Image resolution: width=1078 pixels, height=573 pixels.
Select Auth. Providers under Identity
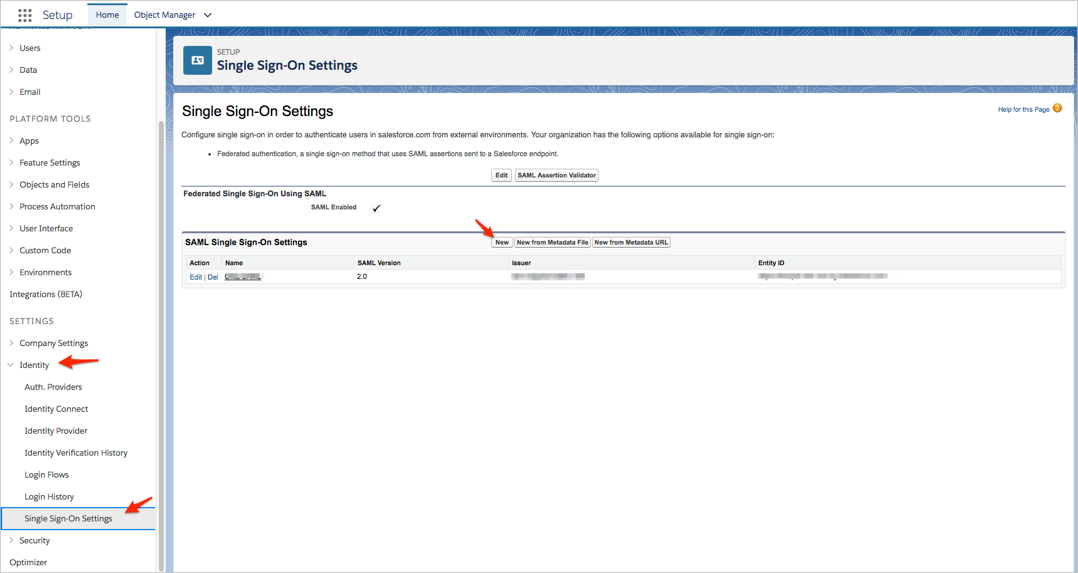coord(53,387)
